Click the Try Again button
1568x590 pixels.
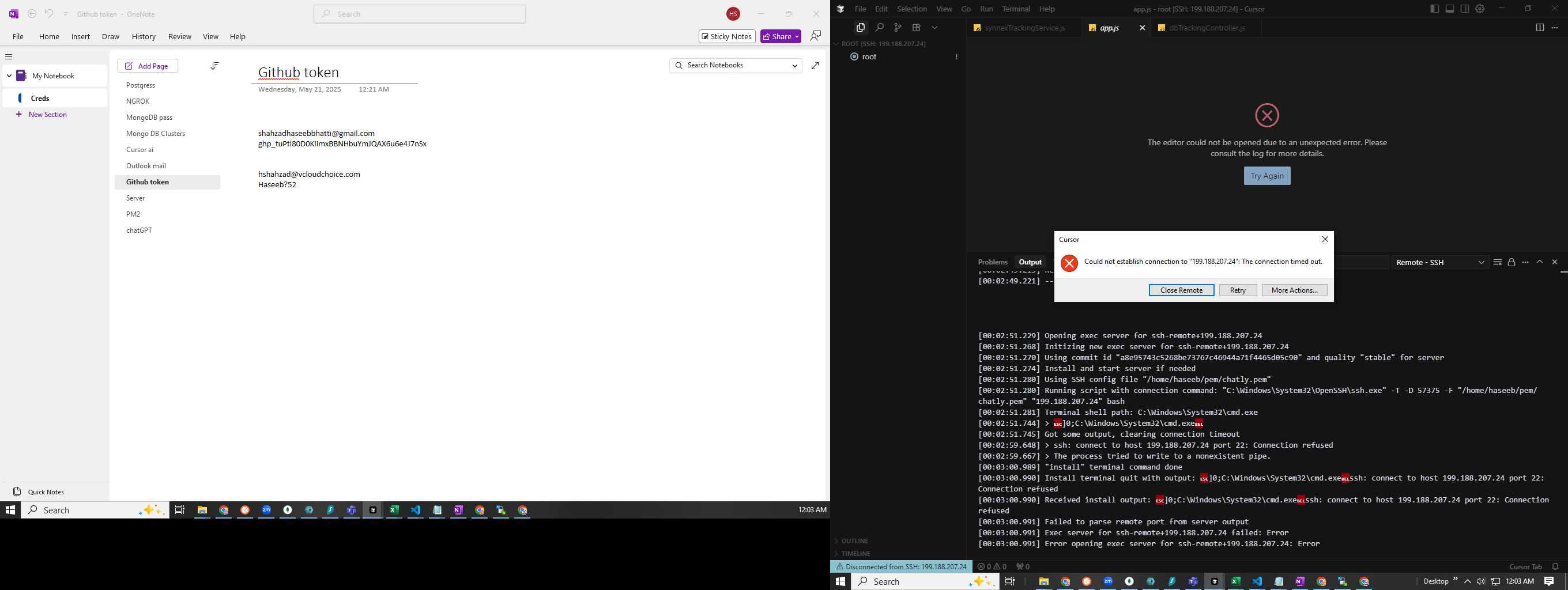click(x=1267, y=176)
